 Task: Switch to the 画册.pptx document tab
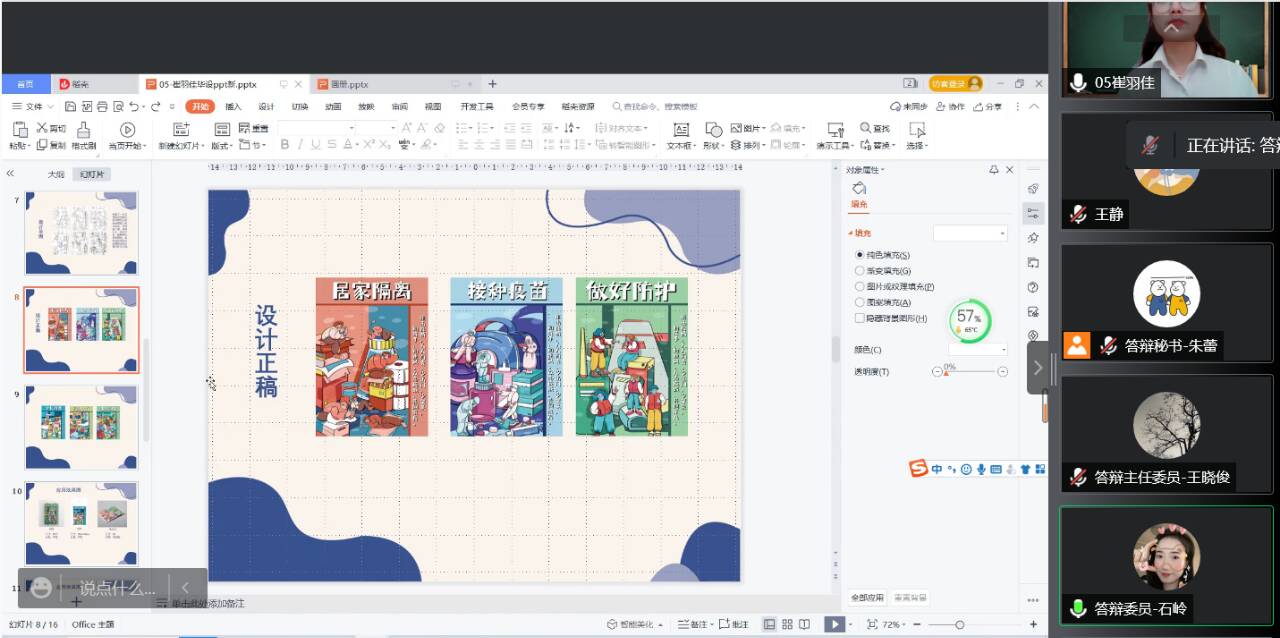350,84
